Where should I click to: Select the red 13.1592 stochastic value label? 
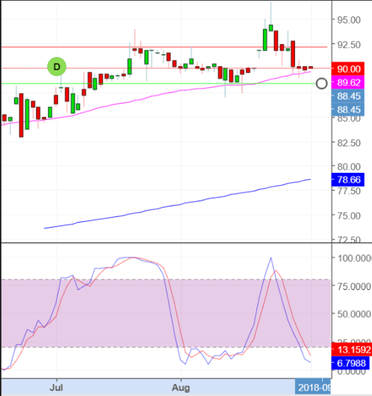coord(353,349)
